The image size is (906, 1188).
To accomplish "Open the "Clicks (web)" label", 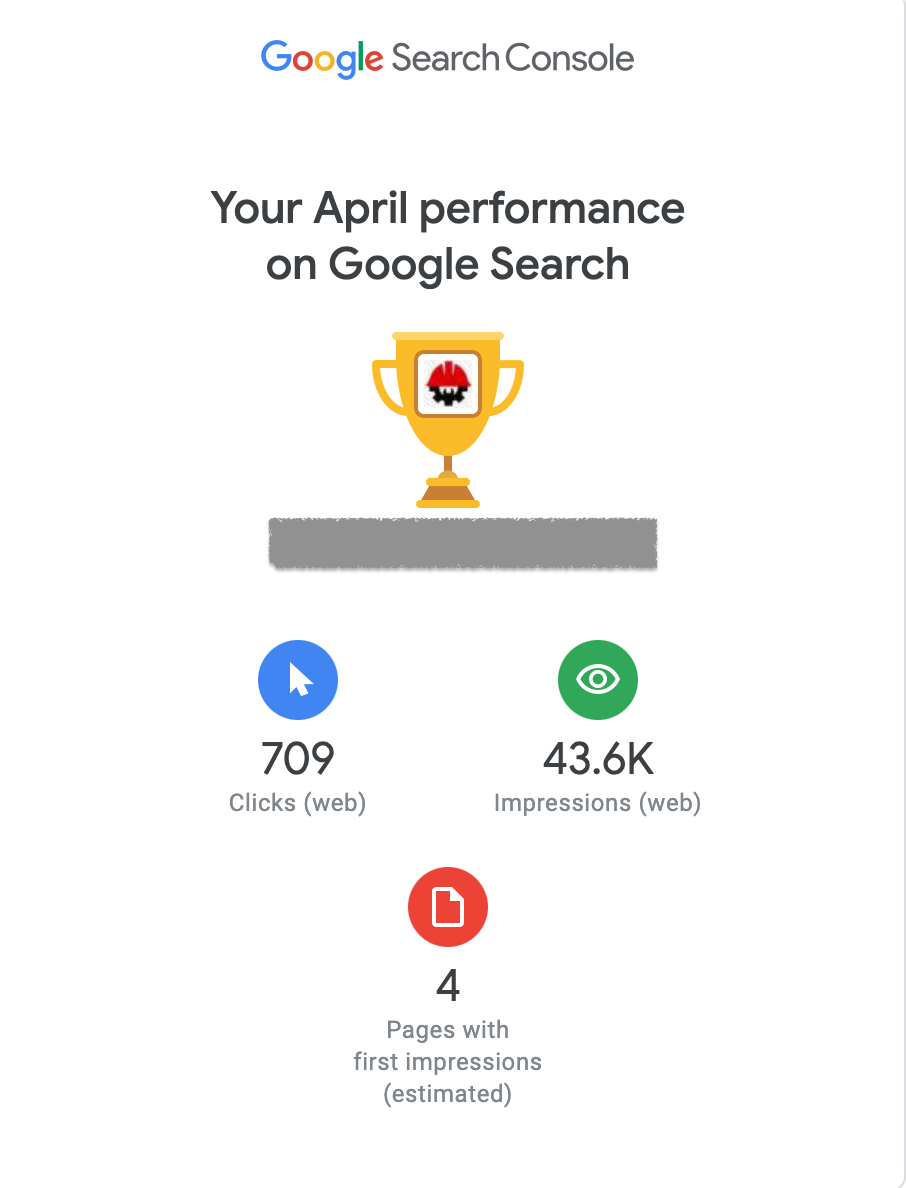I will point(298,803).
